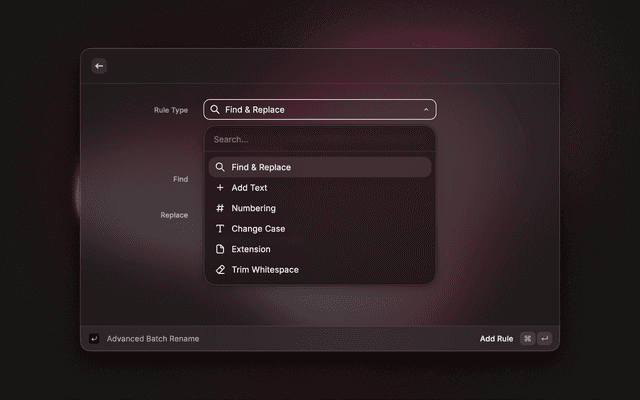Click the back arrow button
This screenshot has height=400, width=640.
tap(98, 66)
